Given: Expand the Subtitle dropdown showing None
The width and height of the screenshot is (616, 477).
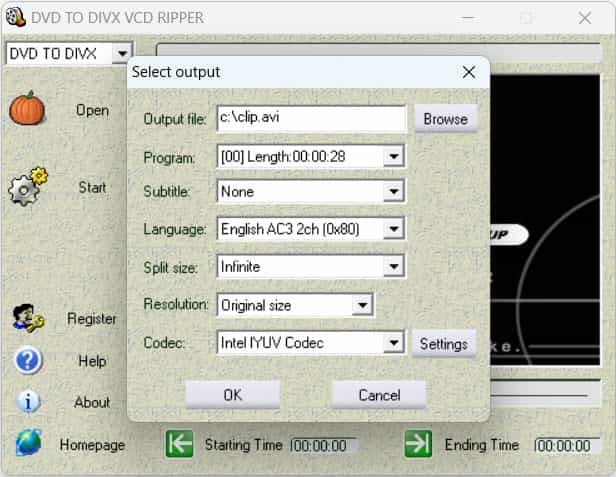Looking at the screenshot, I should click(x=394, y=192).
